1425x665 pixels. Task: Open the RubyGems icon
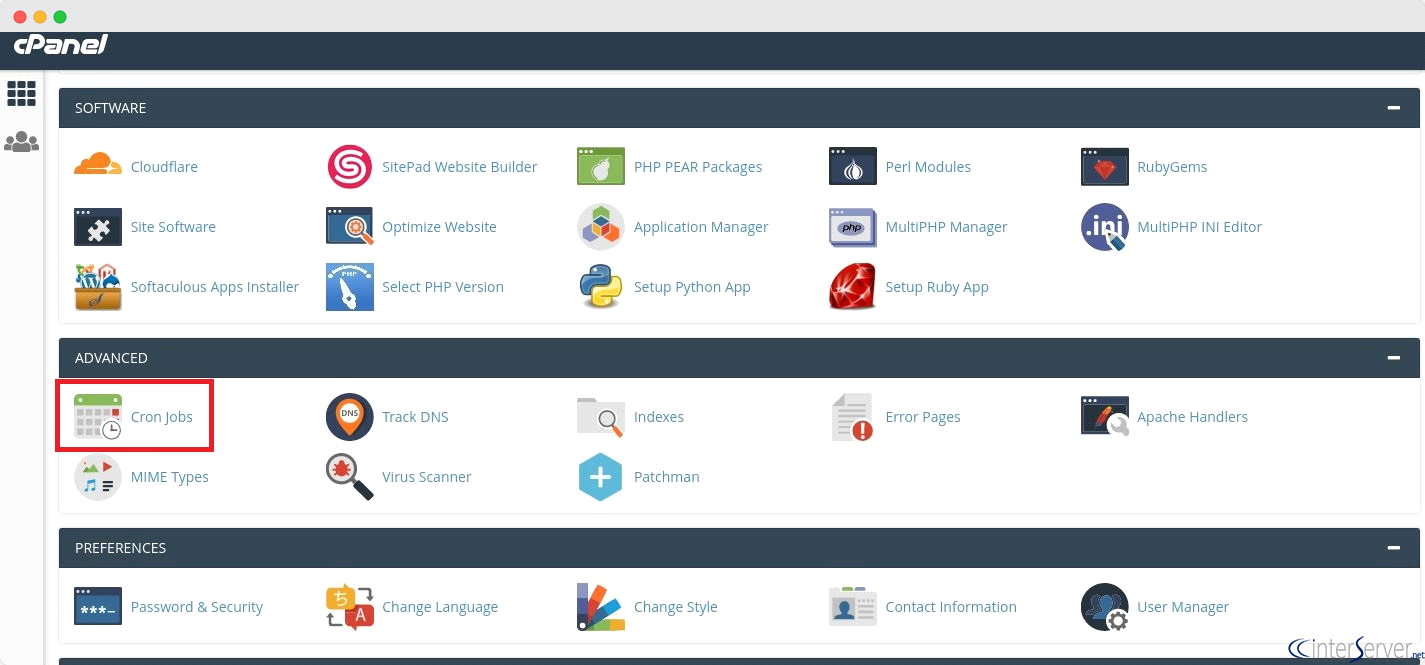tap(1105, 166)
